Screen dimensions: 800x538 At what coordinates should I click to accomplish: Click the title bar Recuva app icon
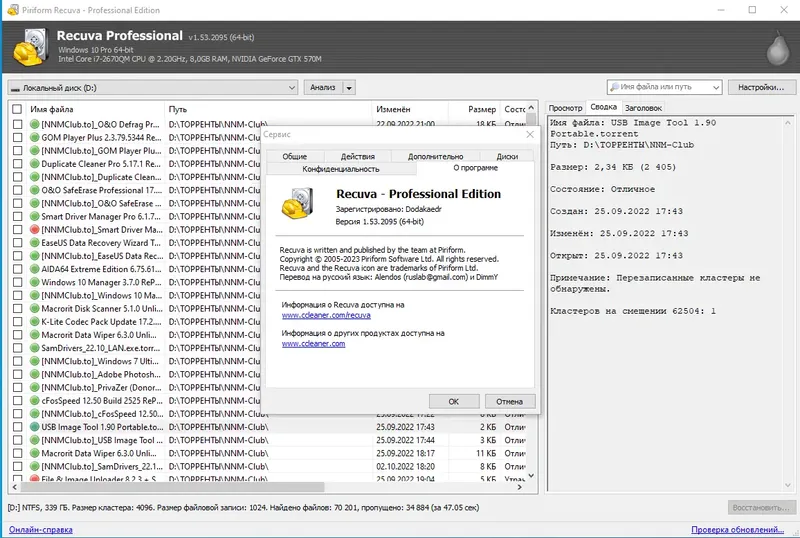12,10
